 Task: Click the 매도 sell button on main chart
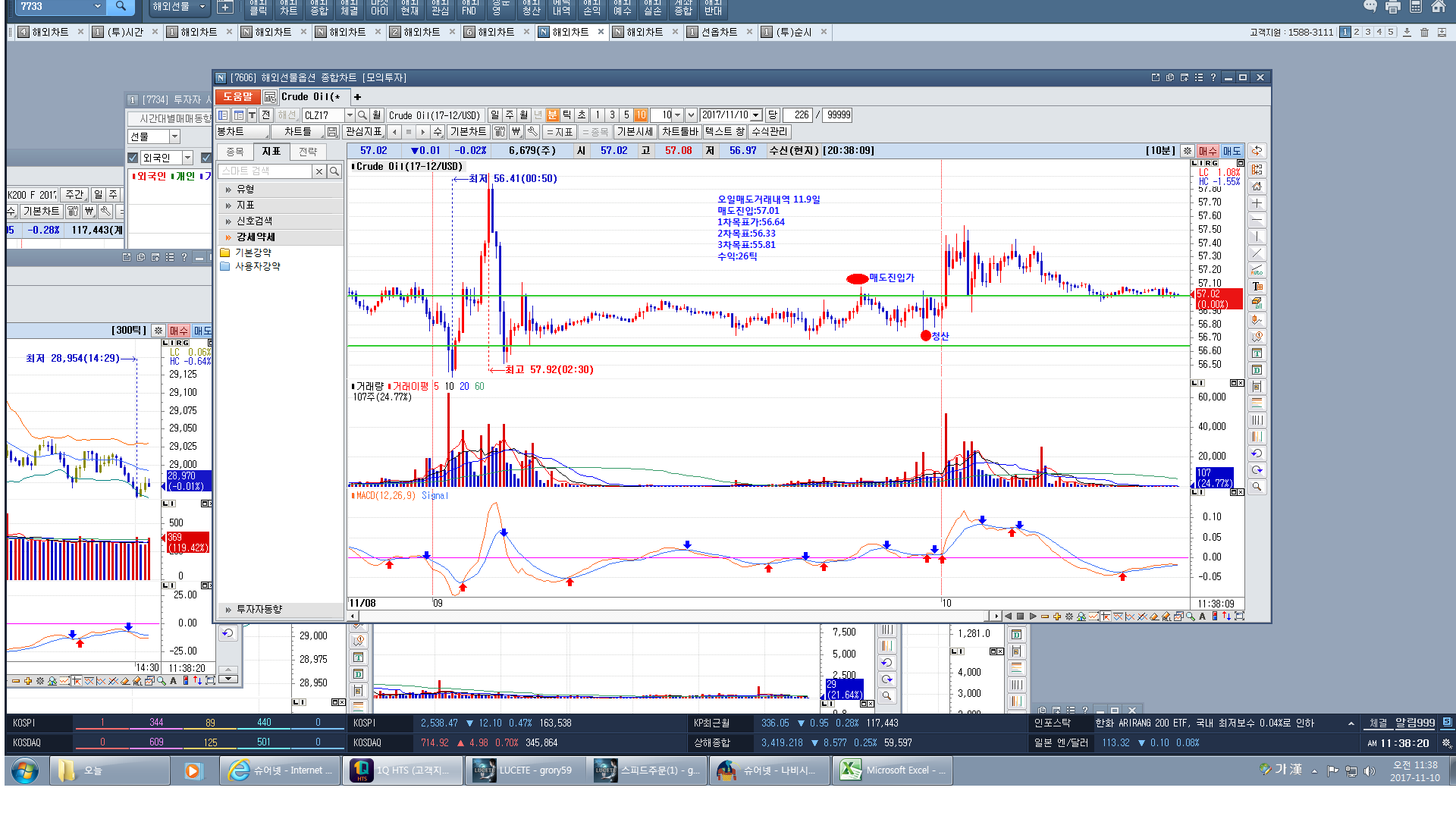pos(1232,151)
